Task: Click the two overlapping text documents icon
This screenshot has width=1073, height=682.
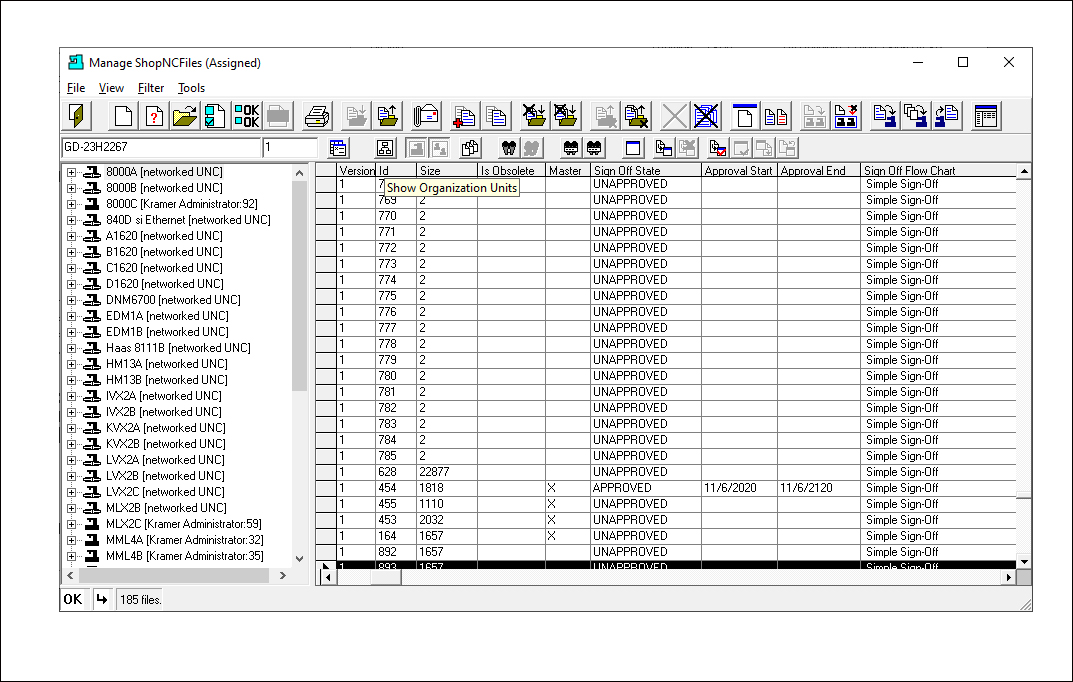Action: pos(495,116)
